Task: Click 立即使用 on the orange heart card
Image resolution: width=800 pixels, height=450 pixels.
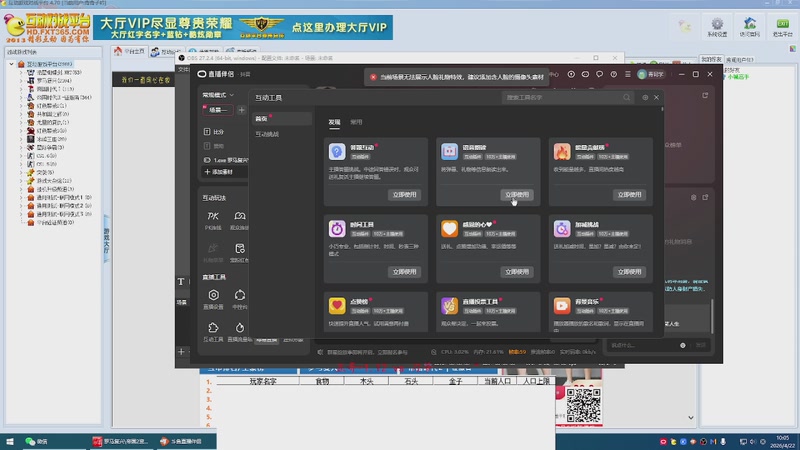Action: [517, 272]
